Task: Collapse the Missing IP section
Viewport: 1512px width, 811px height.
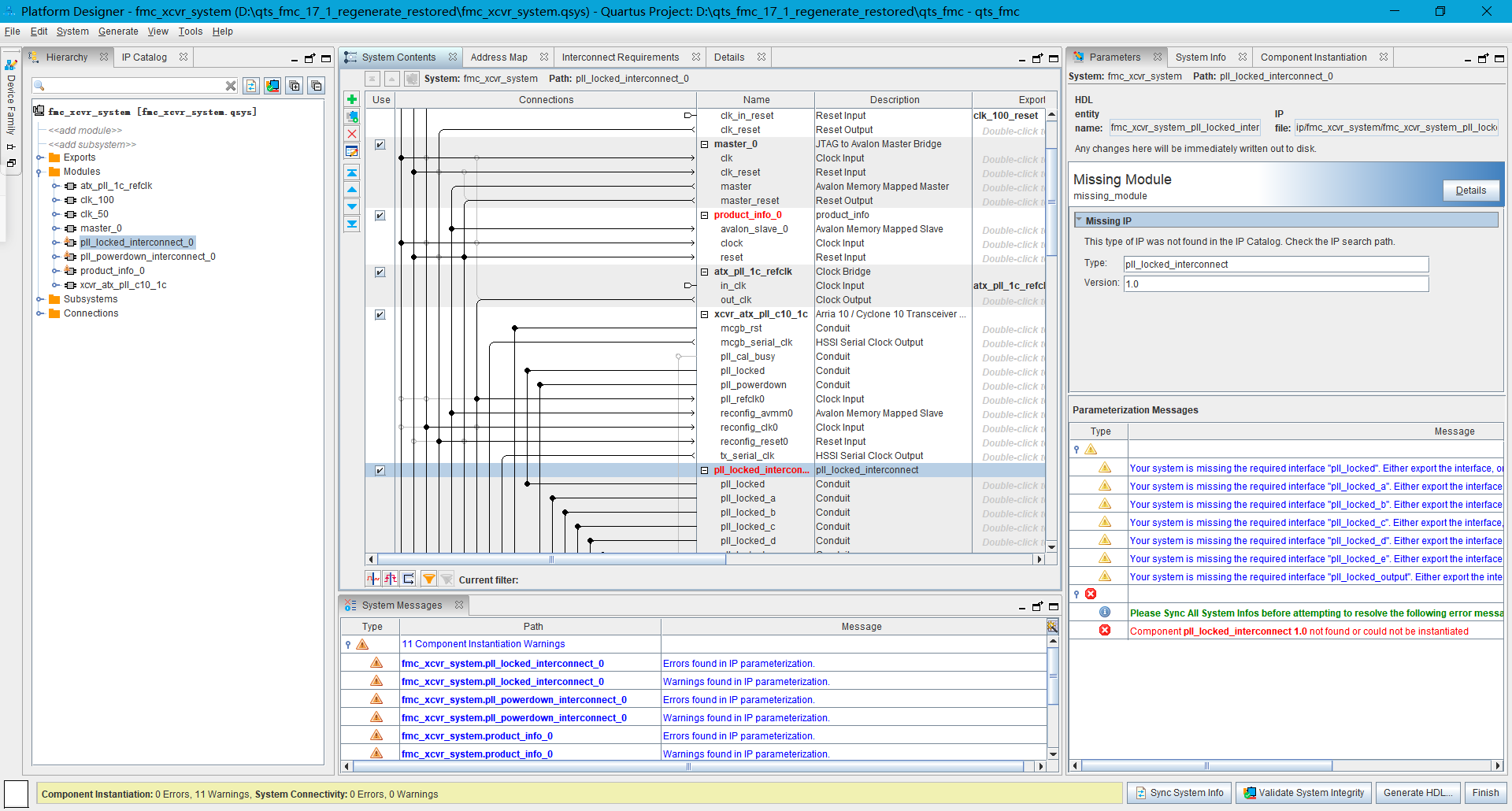Action: 1079,221
